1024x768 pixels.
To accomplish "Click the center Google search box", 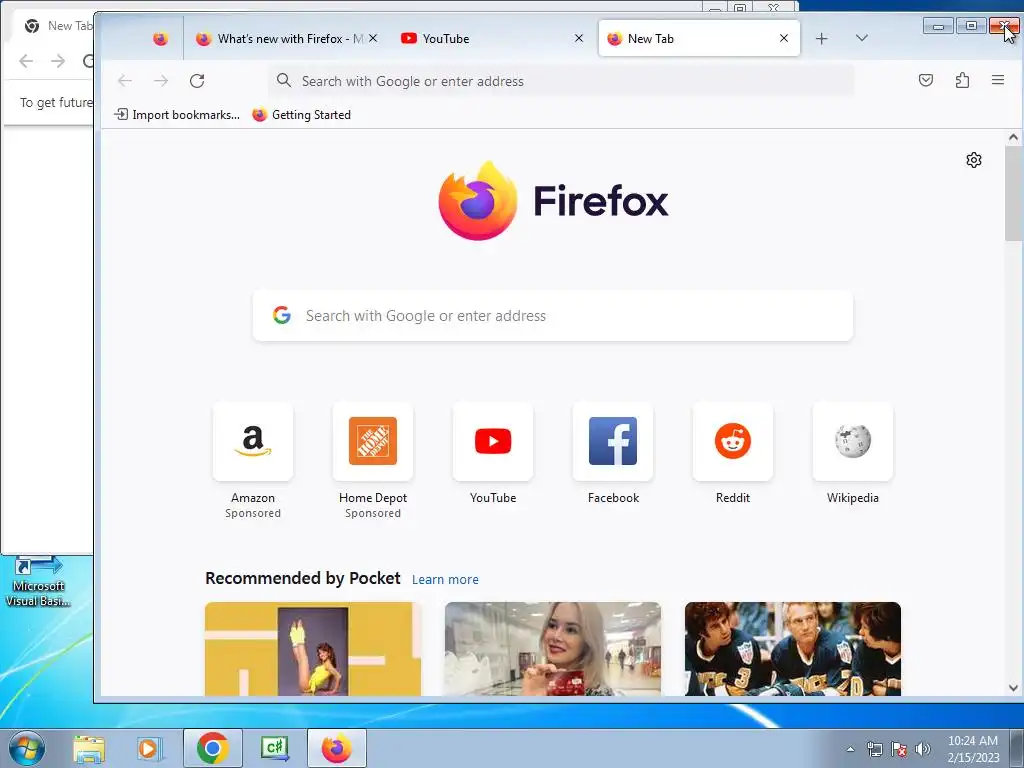I will [552, 316].
